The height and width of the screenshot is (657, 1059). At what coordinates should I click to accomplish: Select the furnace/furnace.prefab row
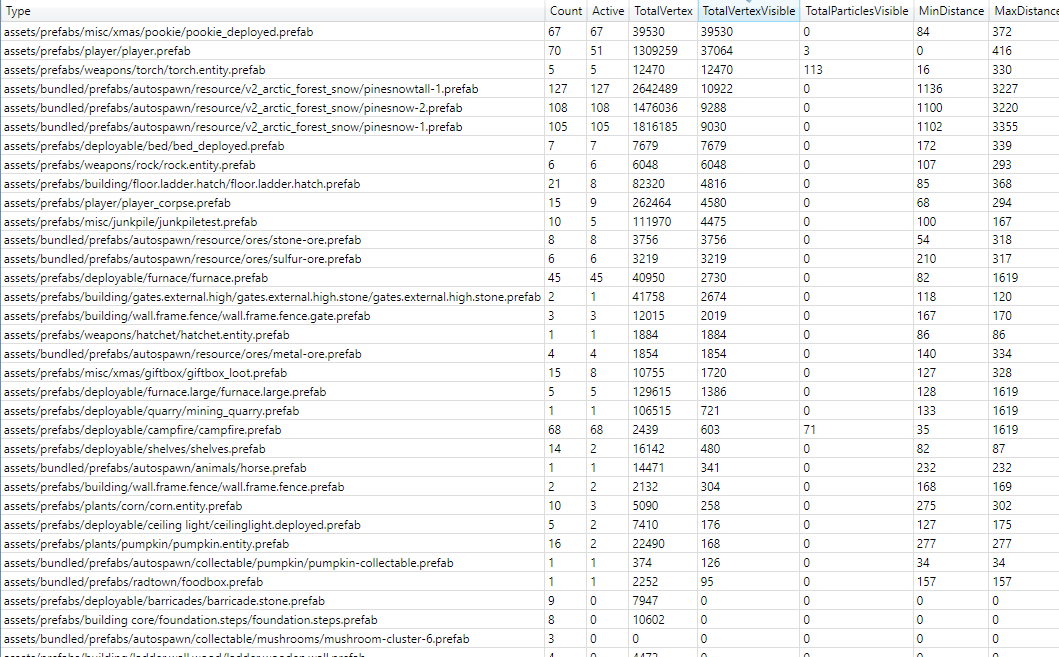point(530,278)
